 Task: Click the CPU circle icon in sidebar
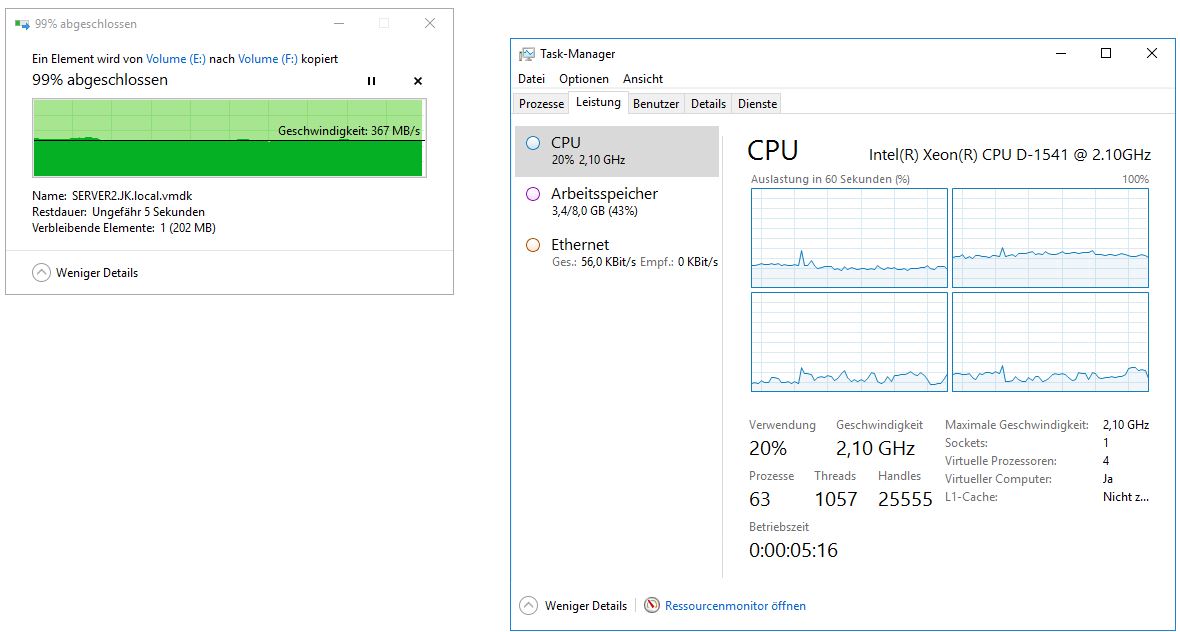coord(533,143)
